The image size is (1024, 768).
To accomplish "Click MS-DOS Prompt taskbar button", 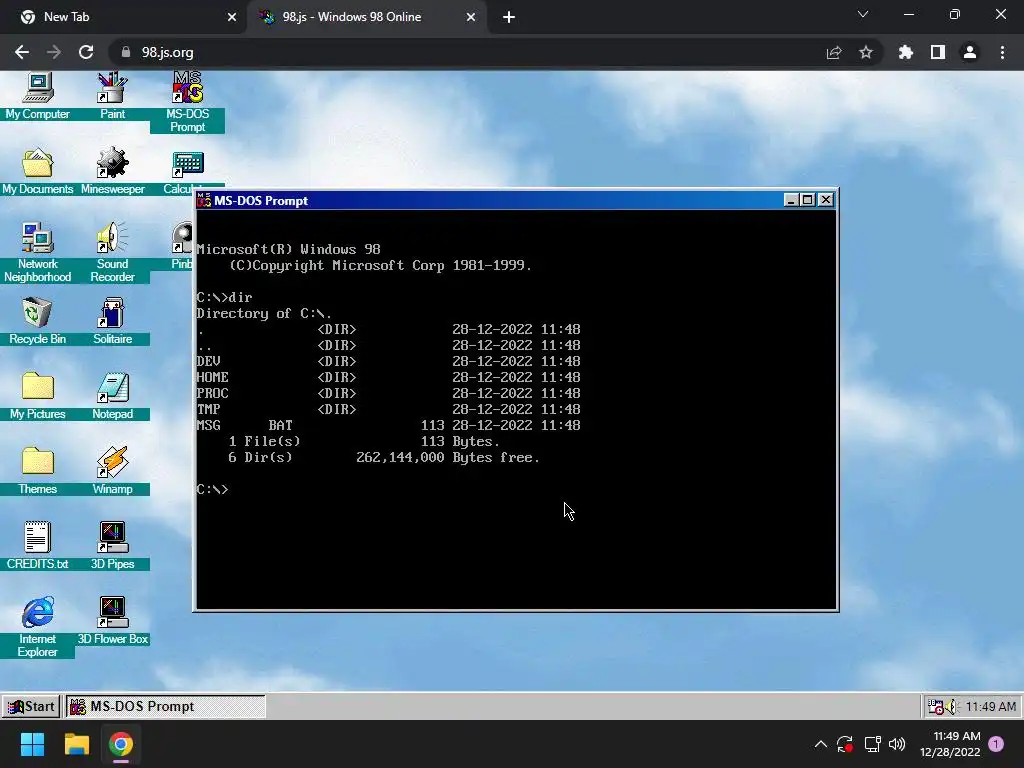I will pyautogui.click(x=165, y=706).
